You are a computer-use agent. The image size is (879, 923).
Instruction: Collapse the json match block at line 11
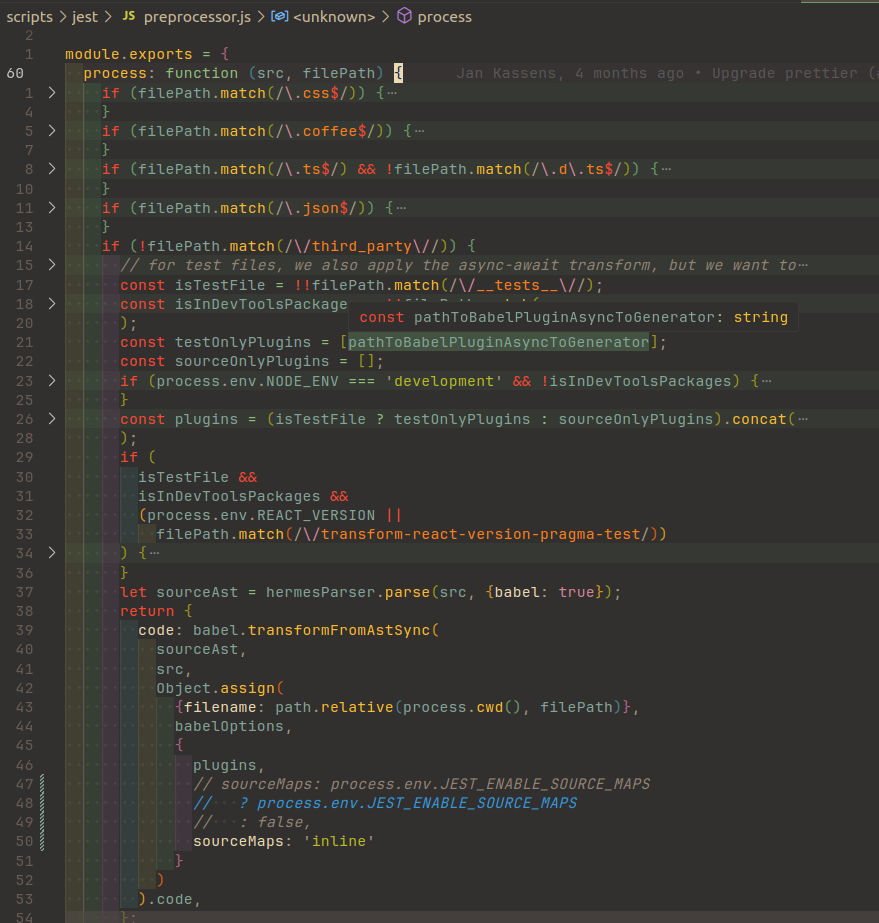[x=52, y=207]
